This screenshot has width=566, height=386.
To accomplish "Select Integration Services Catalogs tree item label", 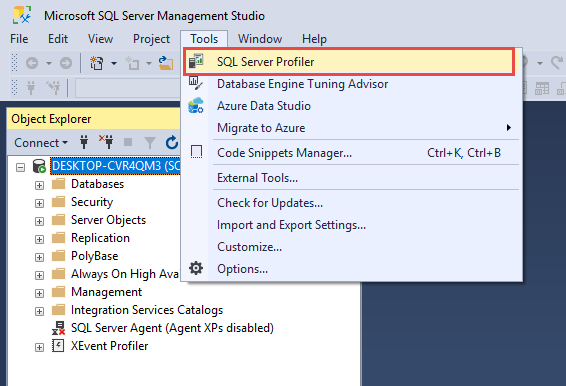I will click(x=147, y=310).
